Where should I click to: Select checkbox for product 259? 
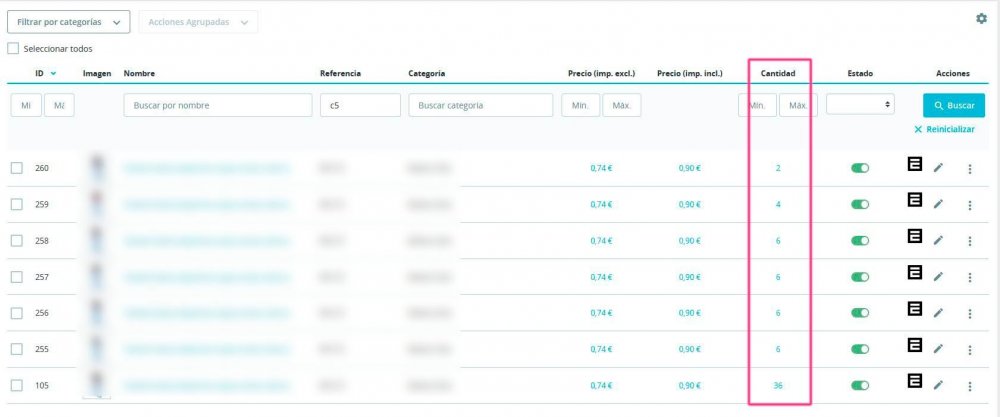(17, 205)
